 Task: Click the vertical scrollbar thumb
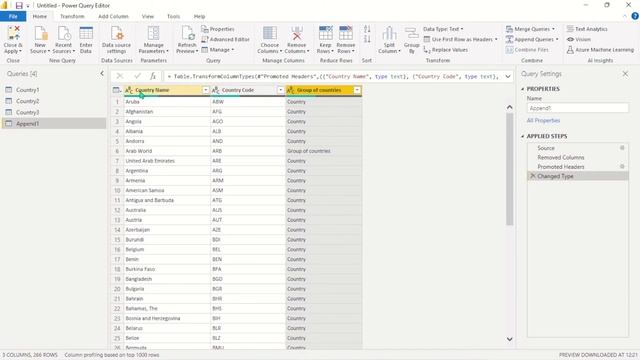click(x=509, y=169)
